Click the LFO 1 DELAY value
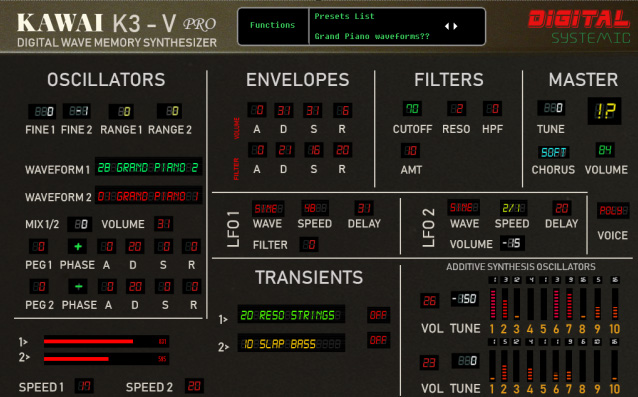The width and height of the screenshot is (638, 397). [x=364, y=208]
